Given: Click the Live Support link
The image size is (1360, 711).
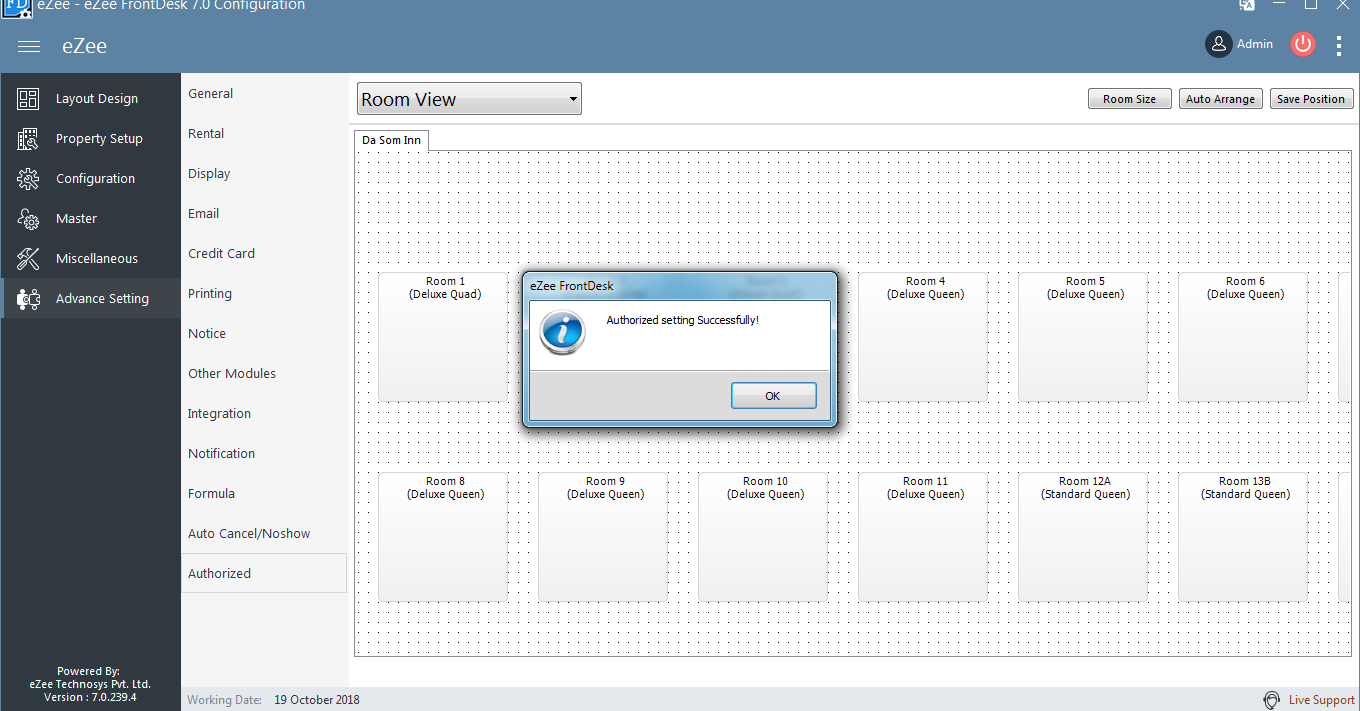Looking at the screenshot, I should (x=1322, y=700).
